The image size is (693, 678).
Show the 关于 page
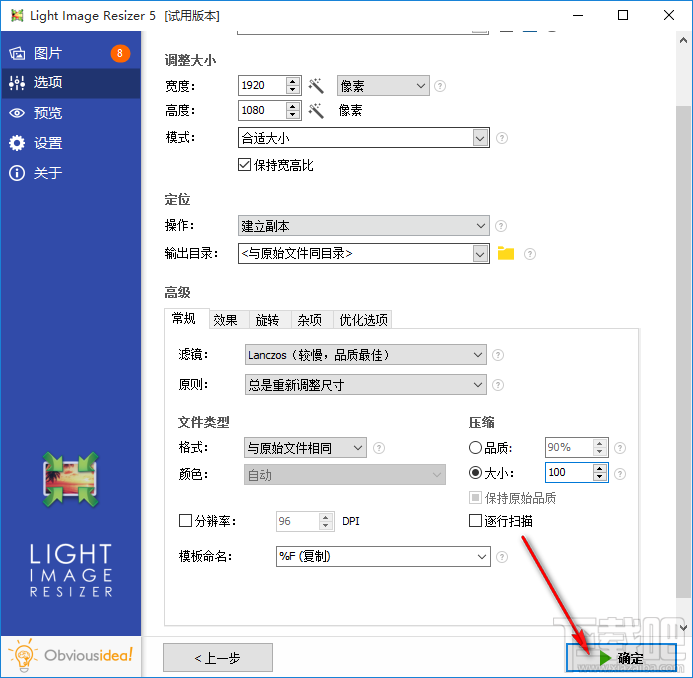click(71, 173)
